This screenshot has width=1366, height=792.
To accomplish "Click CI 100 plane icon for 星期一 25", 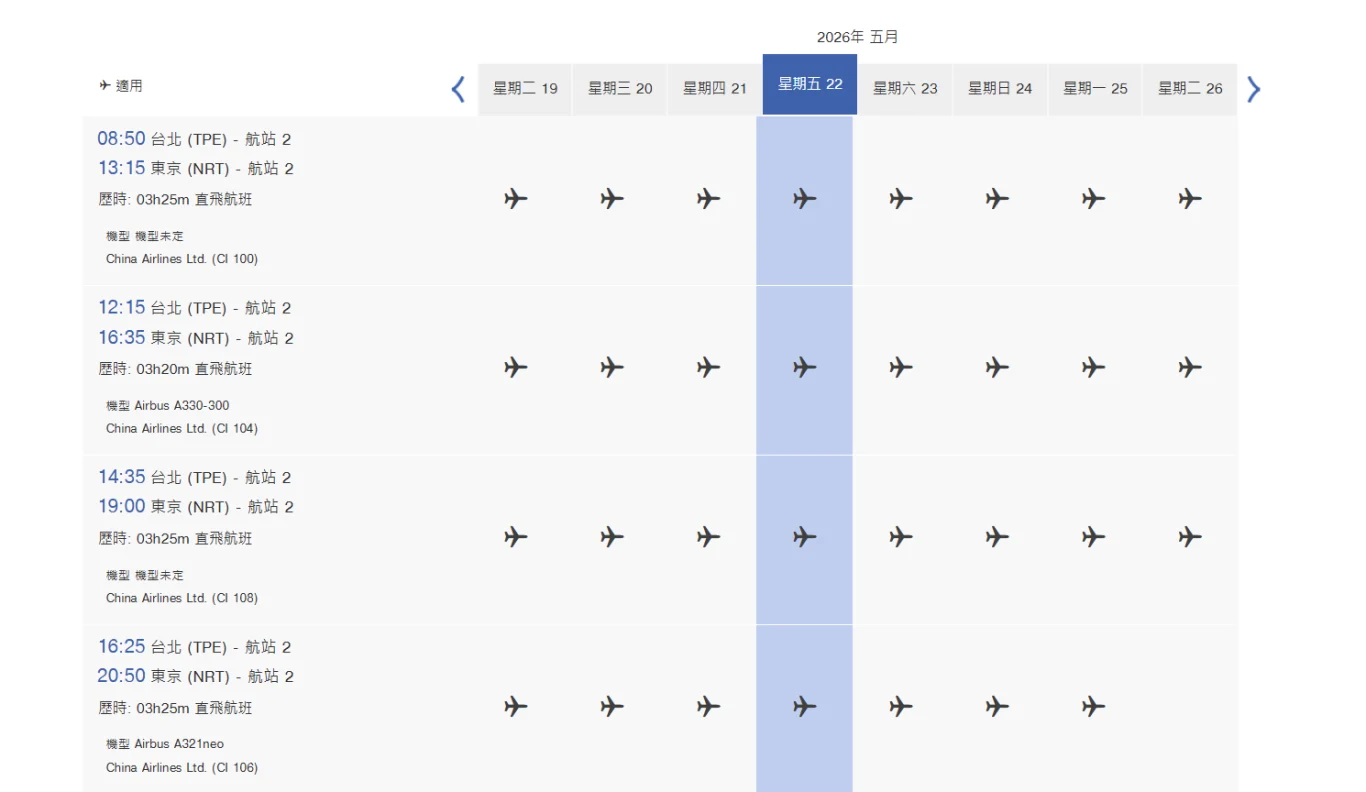I will pos(1093,199).
